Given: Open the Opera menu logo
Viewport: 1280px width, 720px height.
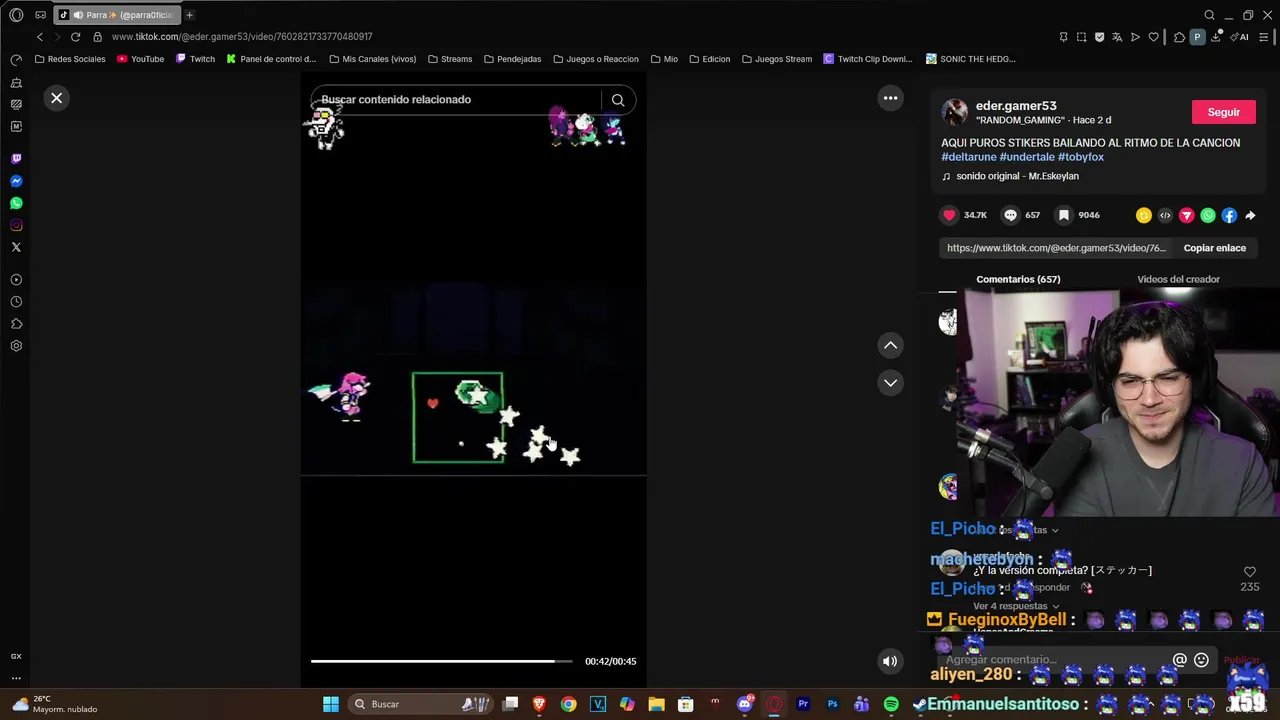Looking at the screenshot, I should 16,15.
